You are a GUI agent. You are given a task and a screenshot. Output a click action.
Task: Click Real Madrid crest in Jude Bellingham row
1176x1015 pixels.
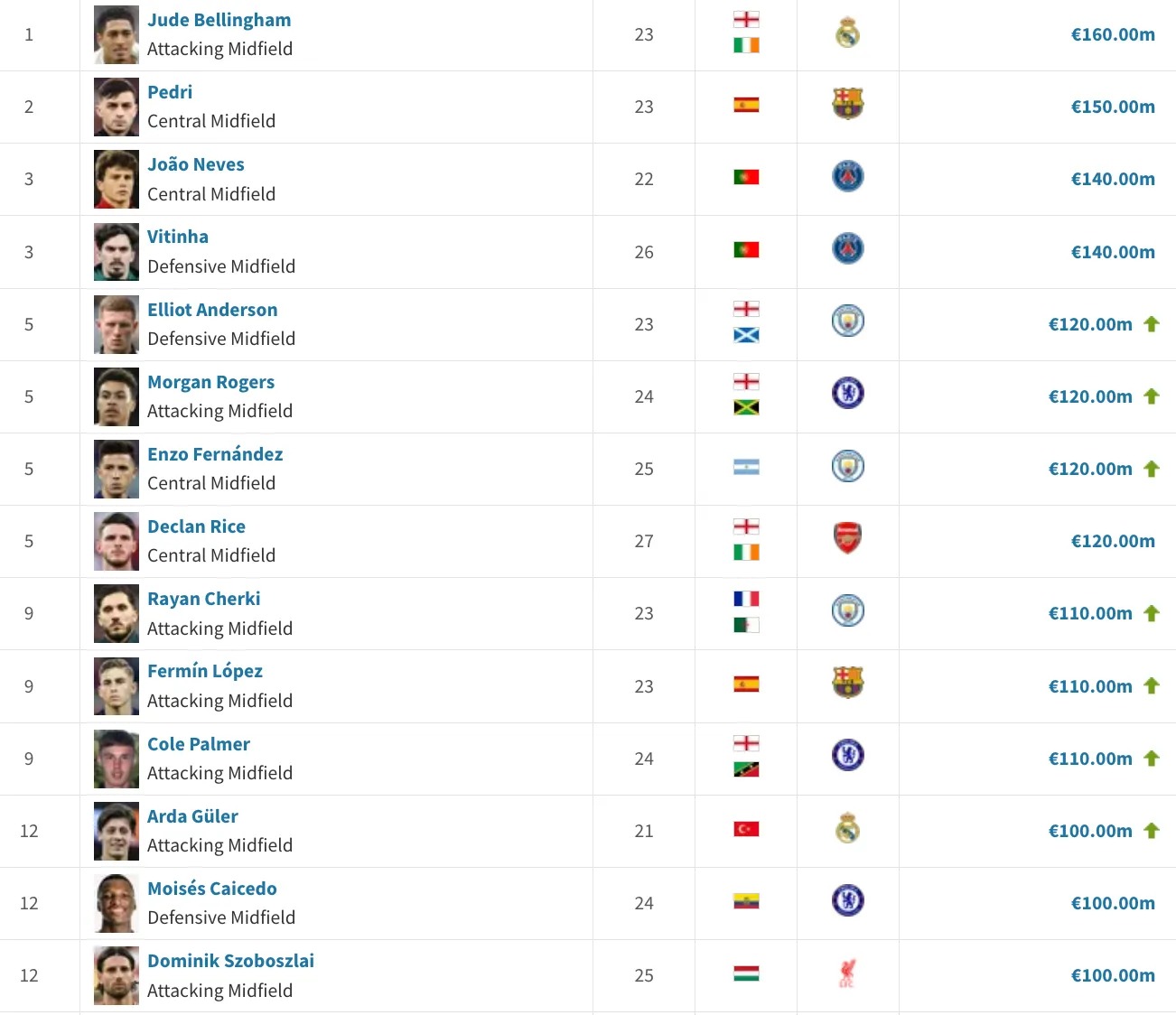(x=847, y=34)
